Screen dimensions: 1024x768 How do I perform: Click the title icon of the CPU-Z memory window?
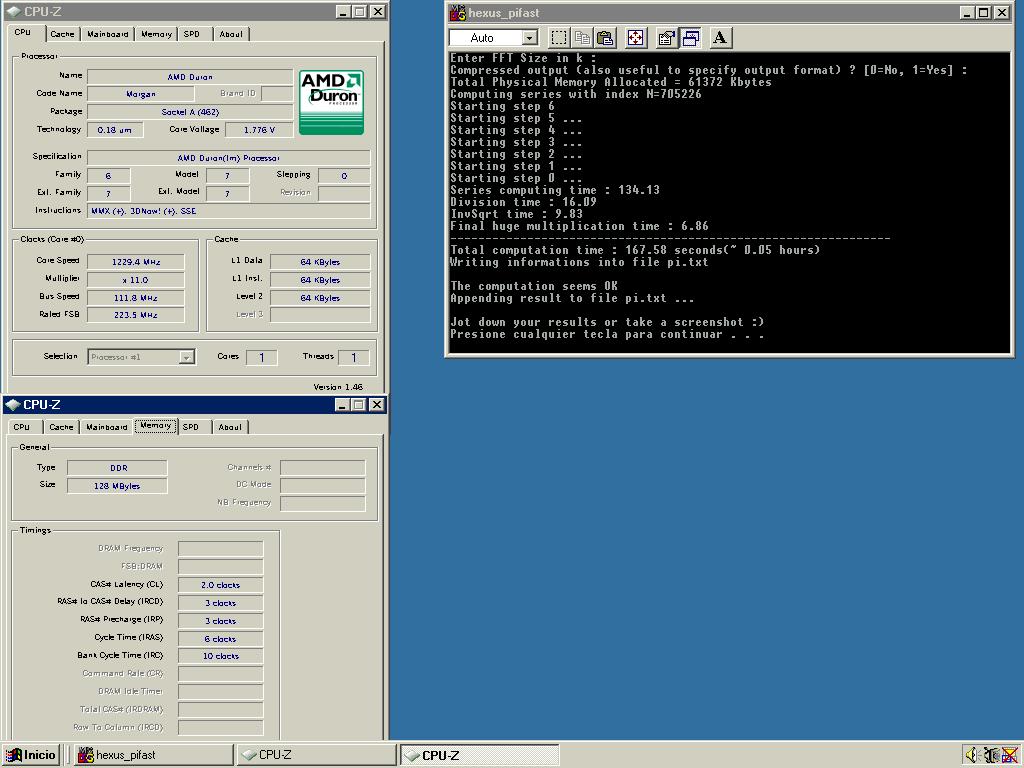tap(12, 405)
